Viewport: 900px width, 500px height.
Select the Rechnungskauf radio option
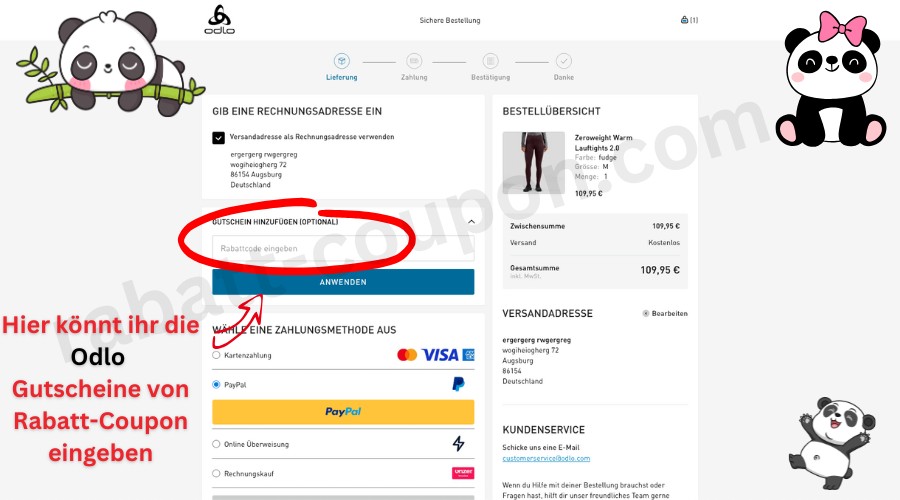click(x=216, y=474)
